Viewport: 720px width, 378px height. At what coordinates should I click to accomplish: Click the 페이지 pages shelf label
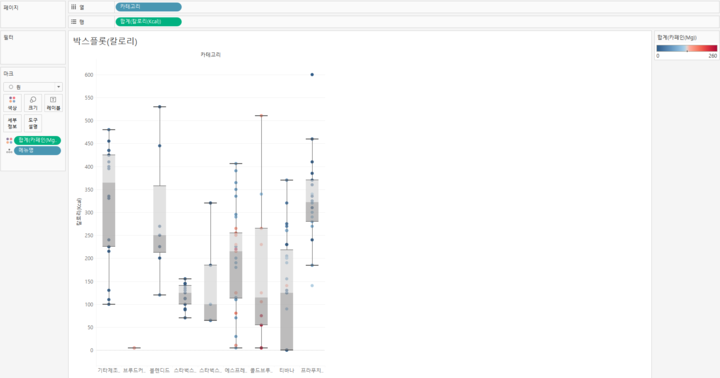[x=11, y=8]
